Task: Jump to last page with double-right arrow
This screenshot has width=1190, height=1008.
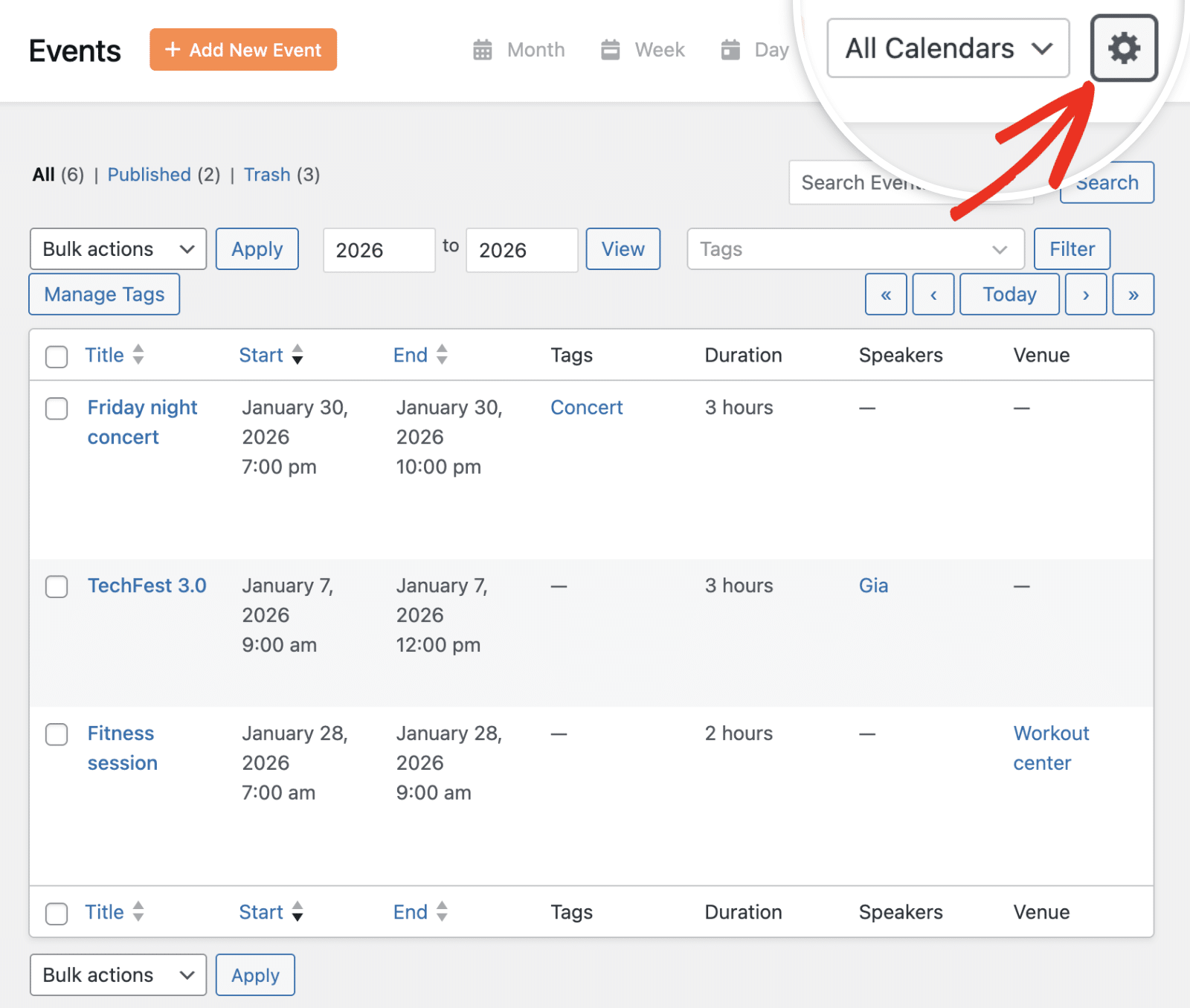Action: point(1133,295)
